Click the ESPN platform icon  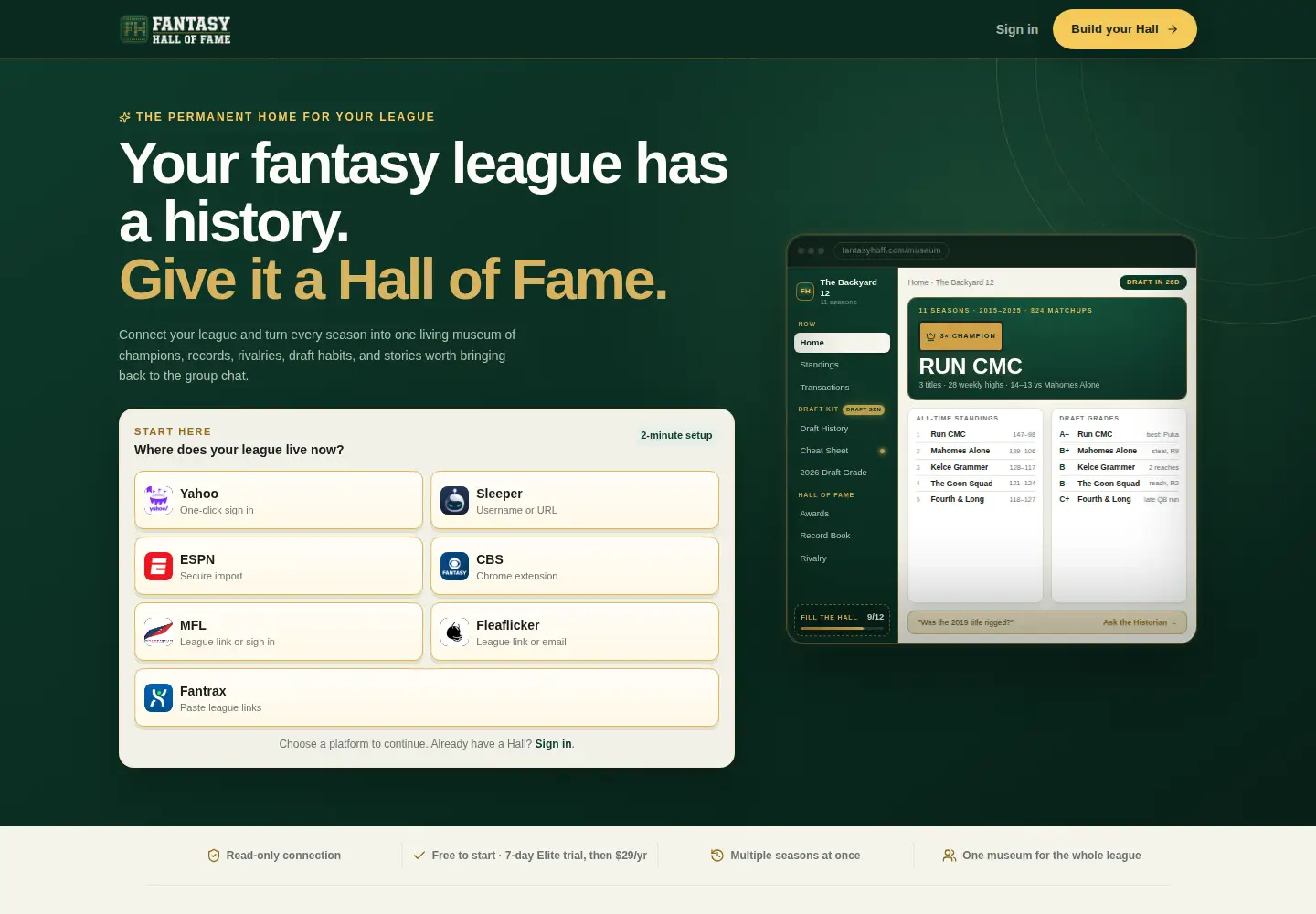tap(159, 566)
